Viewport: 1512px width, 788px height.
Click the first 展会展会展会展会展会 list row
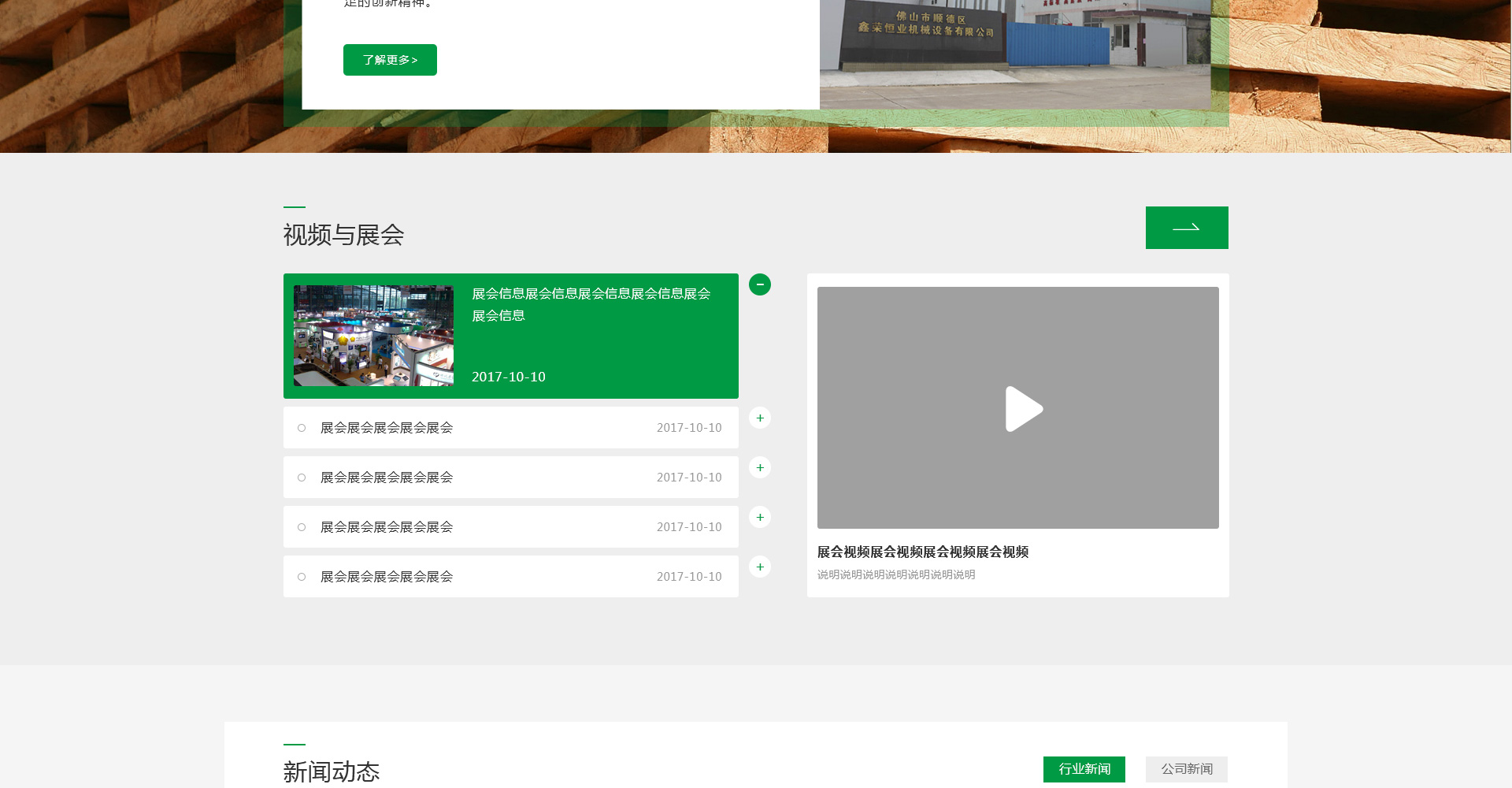(386, 428)
